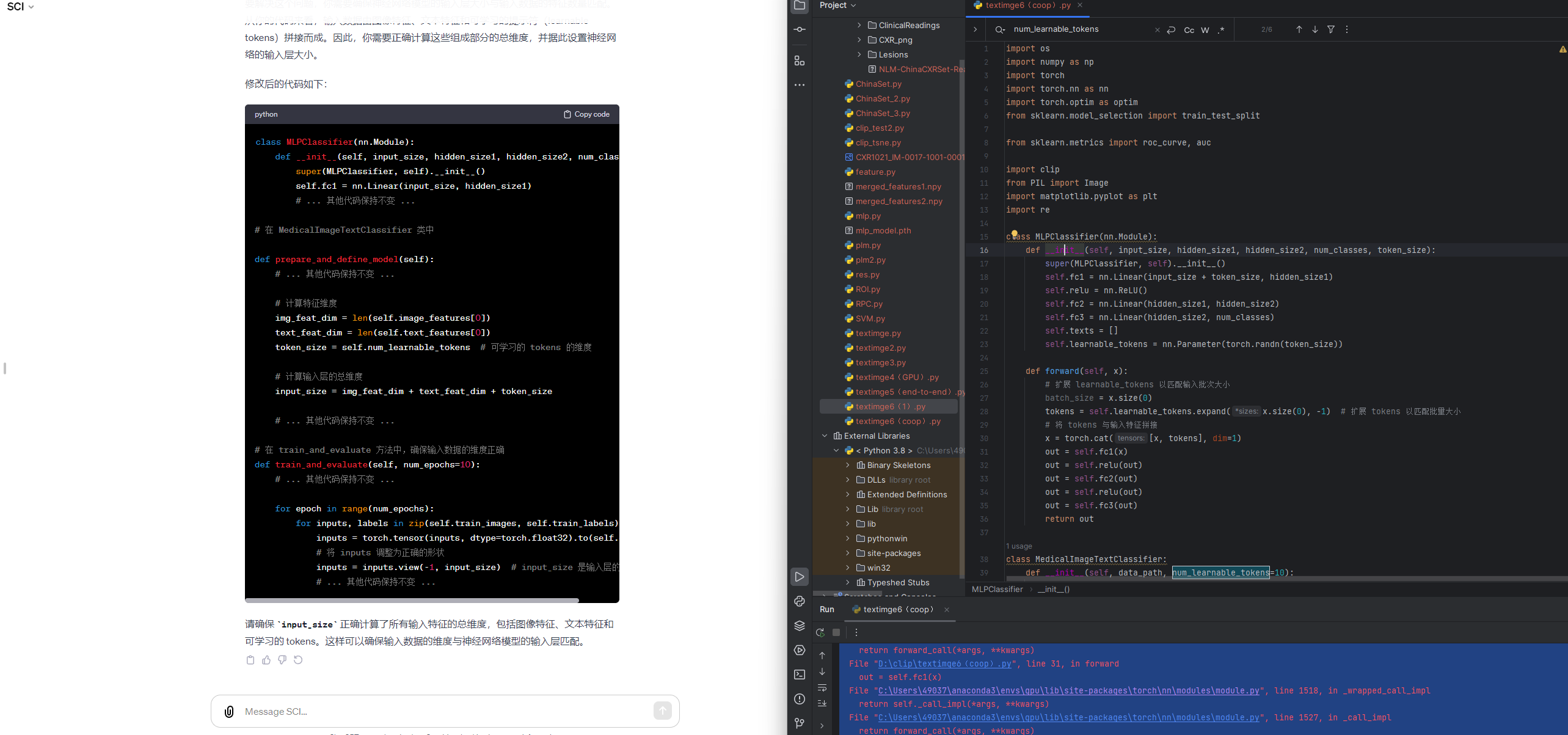Collapse the External Libraries node
Screen dimensions: 1568x735
tap(825, 436)
